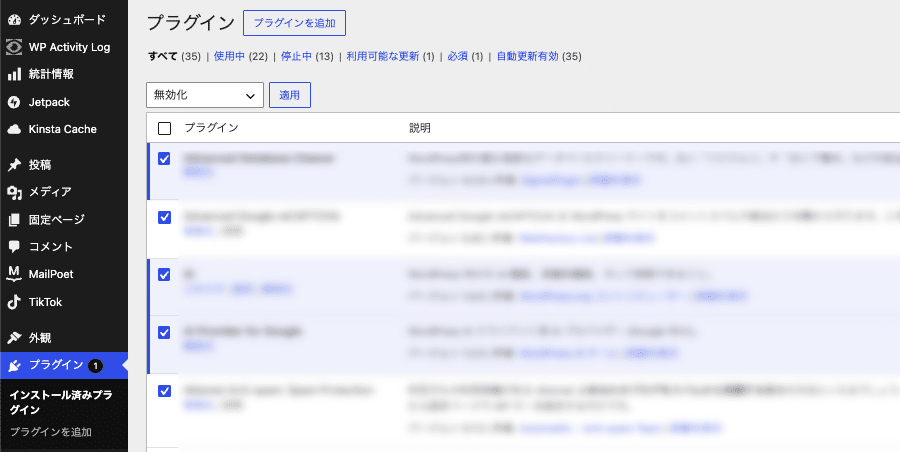This screenshot has width=900, height=452.
Task: Click the 統計情報 bar chart icon
Action: pos(14,74)
